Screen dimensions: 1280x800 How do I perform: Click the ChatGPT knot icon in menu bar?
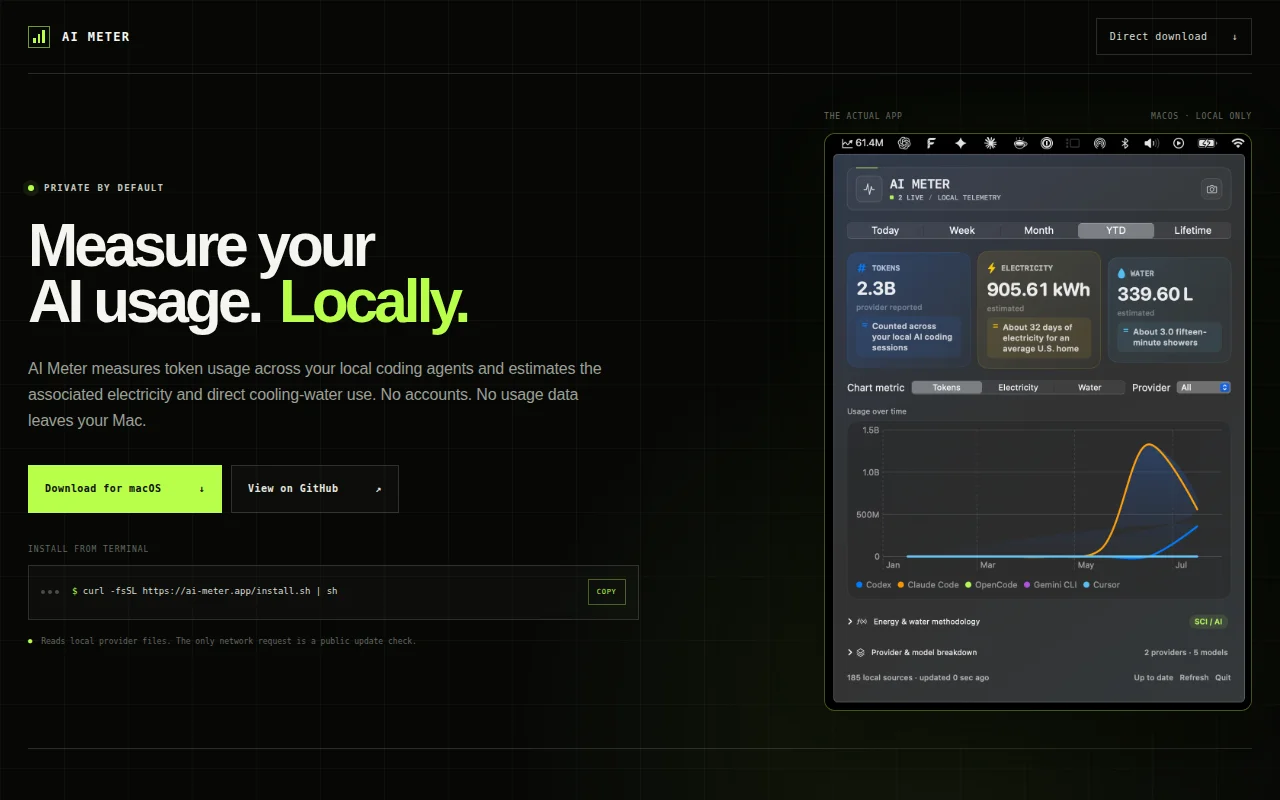[x=904, y=143]
